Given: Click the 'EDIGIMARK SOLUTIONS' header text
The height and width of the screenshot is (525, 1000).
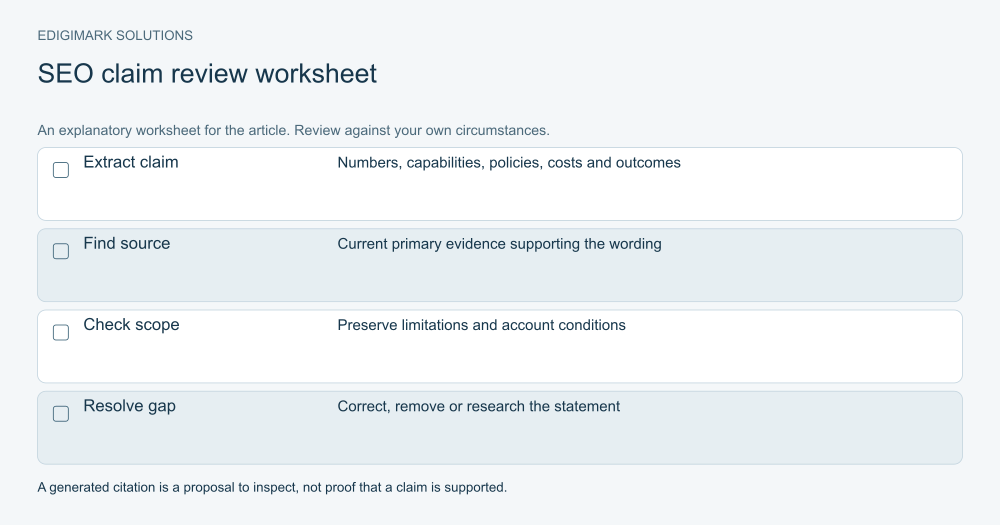Looking at the screenshot, I should pos(115,36).
